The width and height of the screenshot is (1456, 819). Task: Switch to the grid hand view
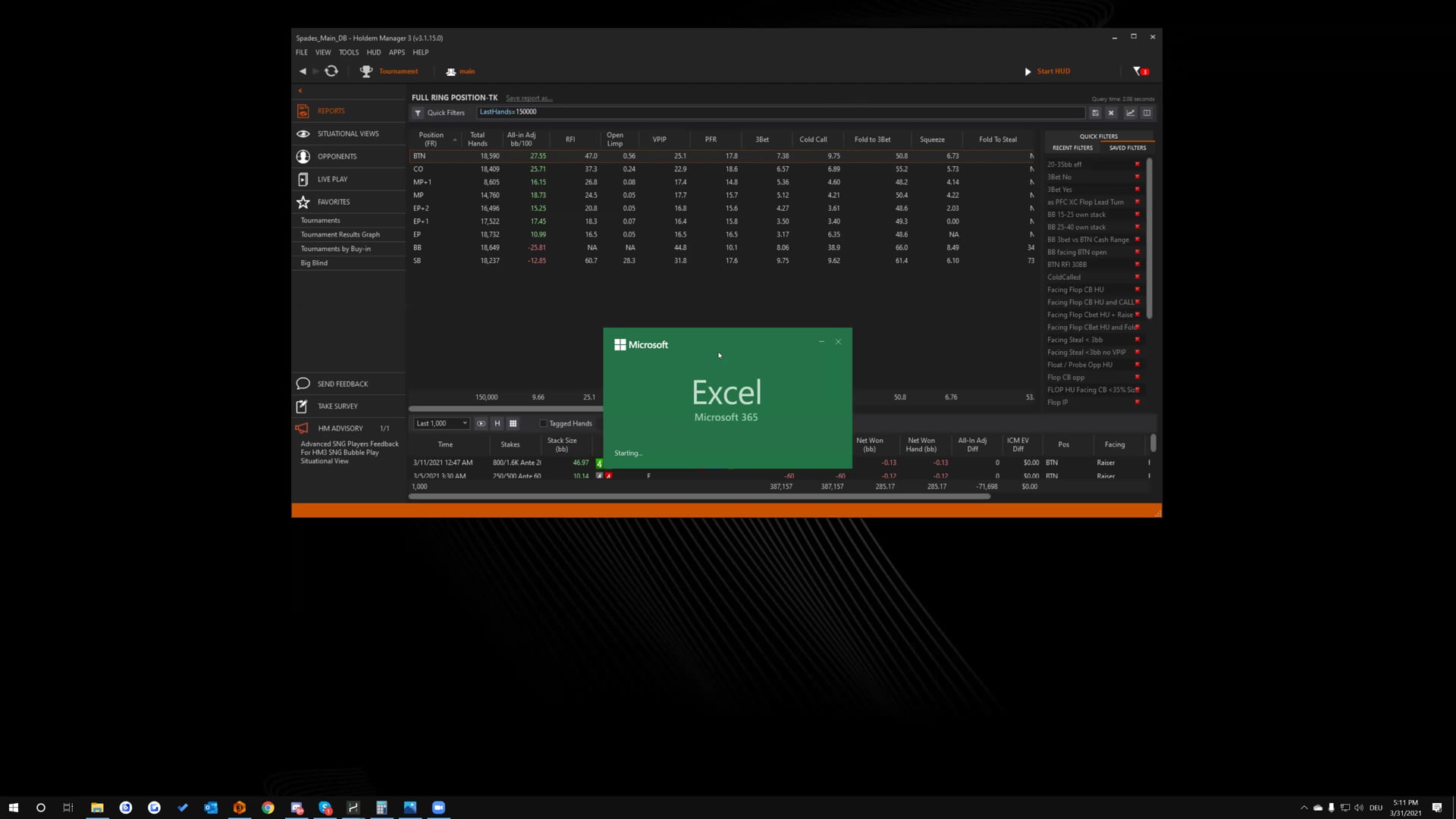point(513,423)
